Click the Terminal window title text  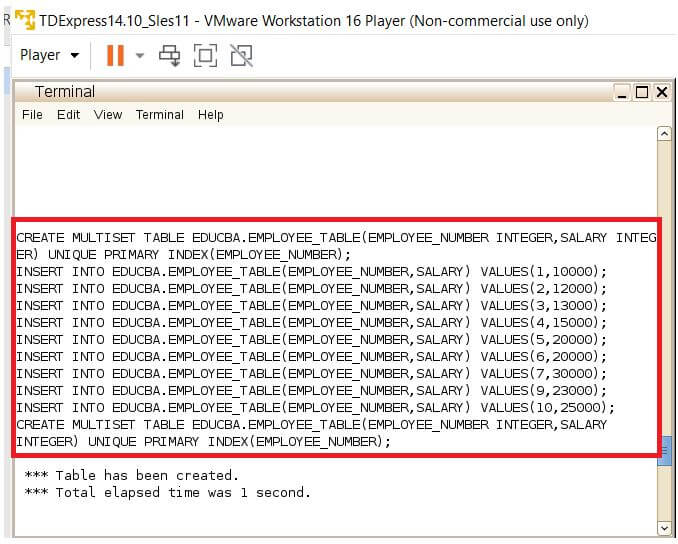(x=65, y=92)
